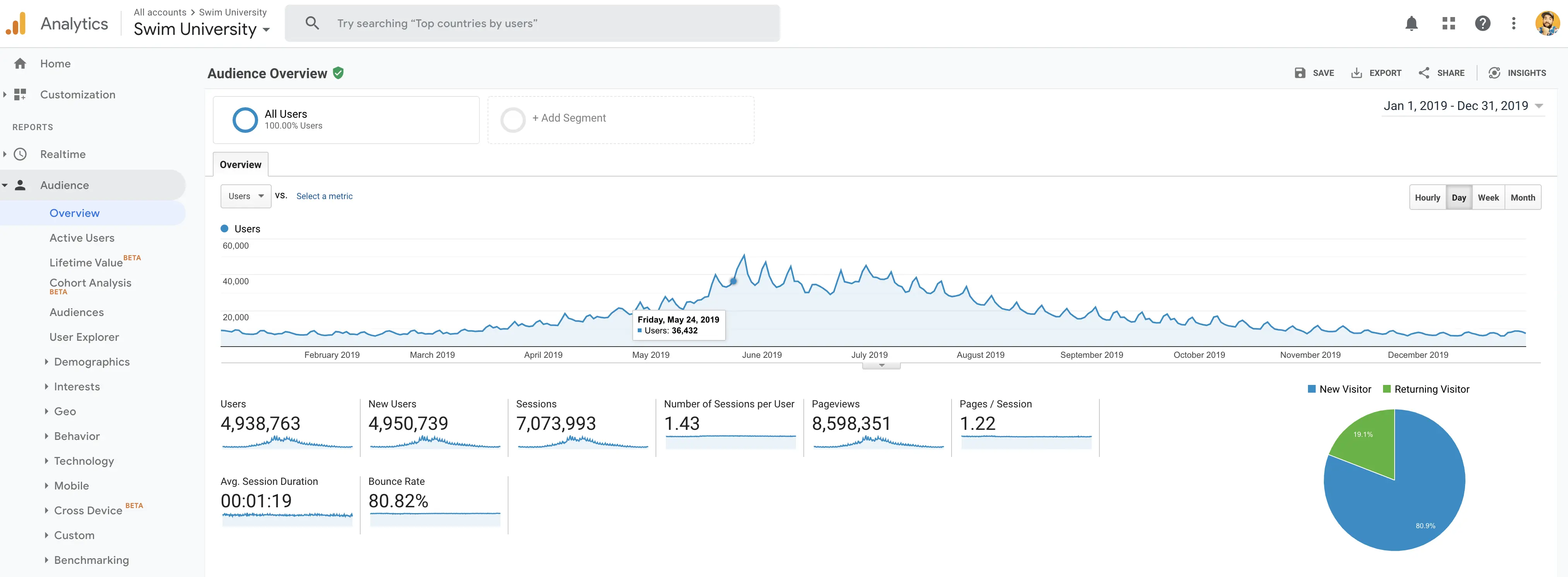Collapse the Audience section arrow
The height and width of the screenshot is (577, 1568).
point(5,185)
